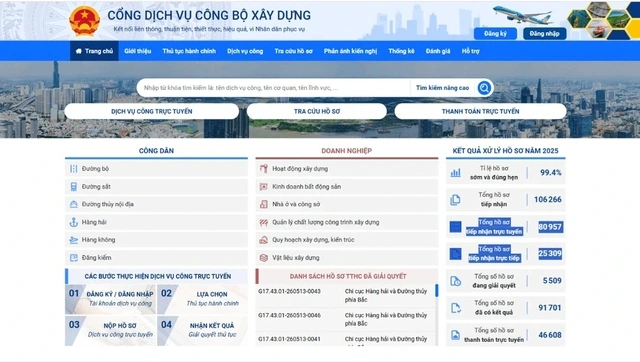Image resolution: width=640 pixels, height=362 pixels.
Task: Click the CÔNG DÂN section heading
Action: click(x=156, y=151)
